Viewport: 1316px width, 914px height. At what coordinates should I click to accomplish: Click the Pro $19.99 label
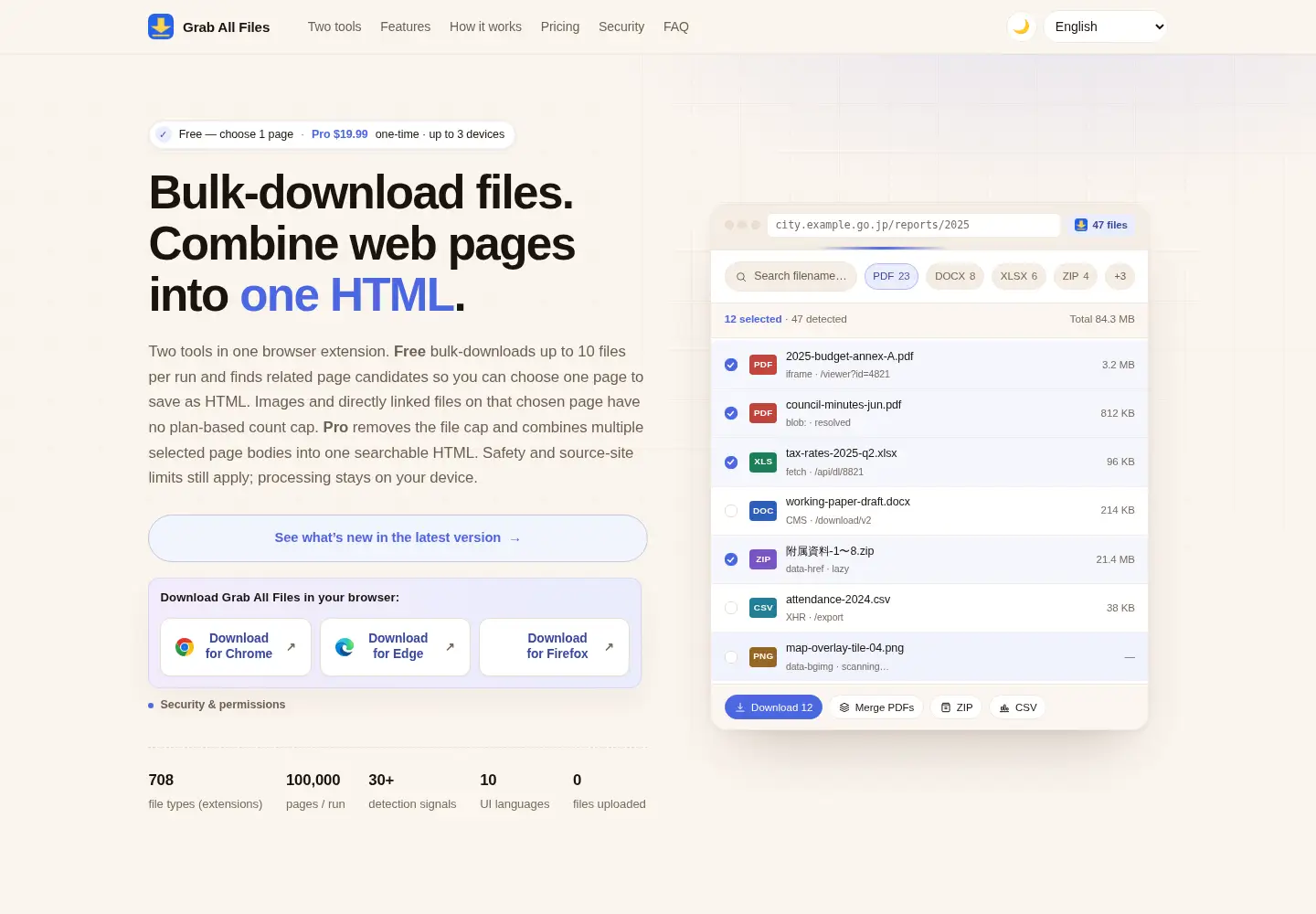click(x=340, y=134)
